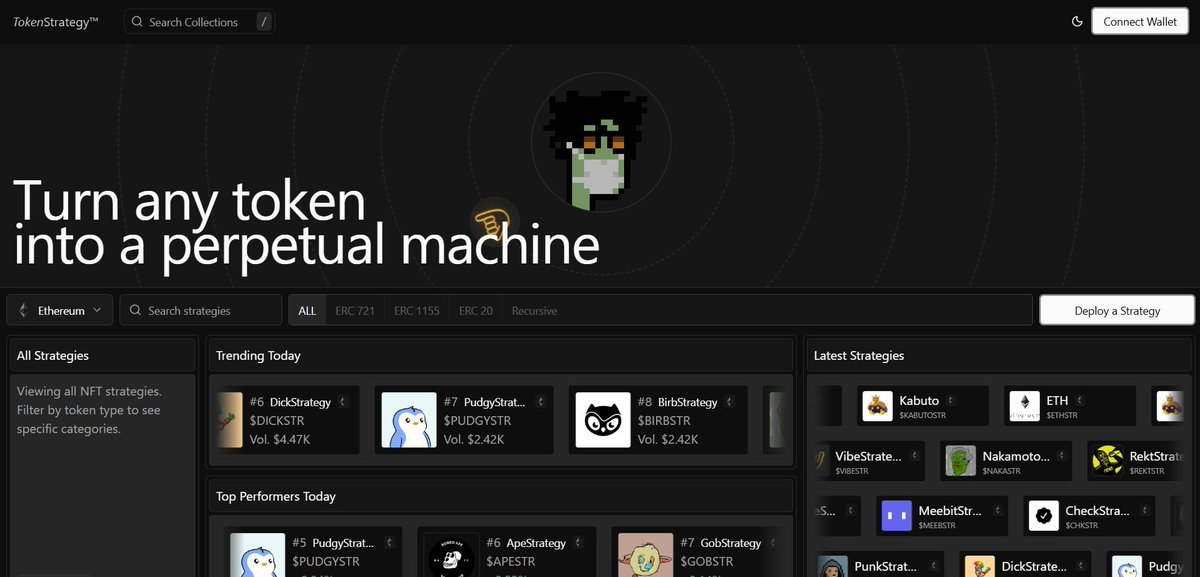This screenshot has width=1200, height=577.
Task: Click the $MEEBSTR ticker text
Action: (938, 526)
